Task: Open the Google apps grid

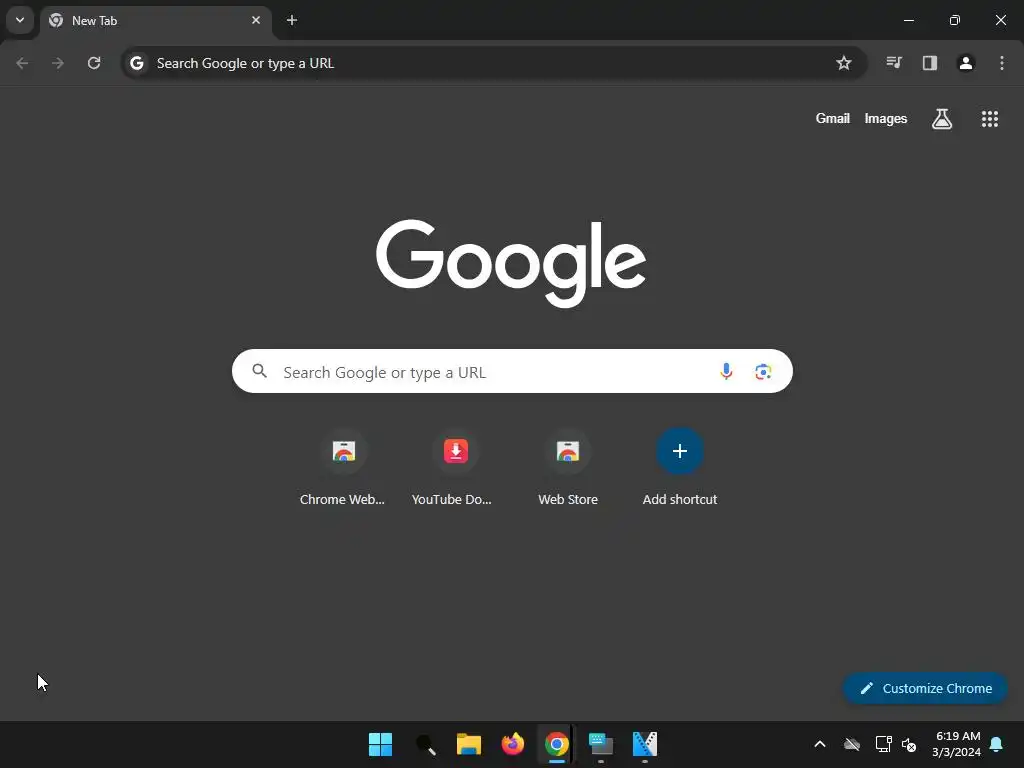Action: pyautogui.click(x=990, y=118)
